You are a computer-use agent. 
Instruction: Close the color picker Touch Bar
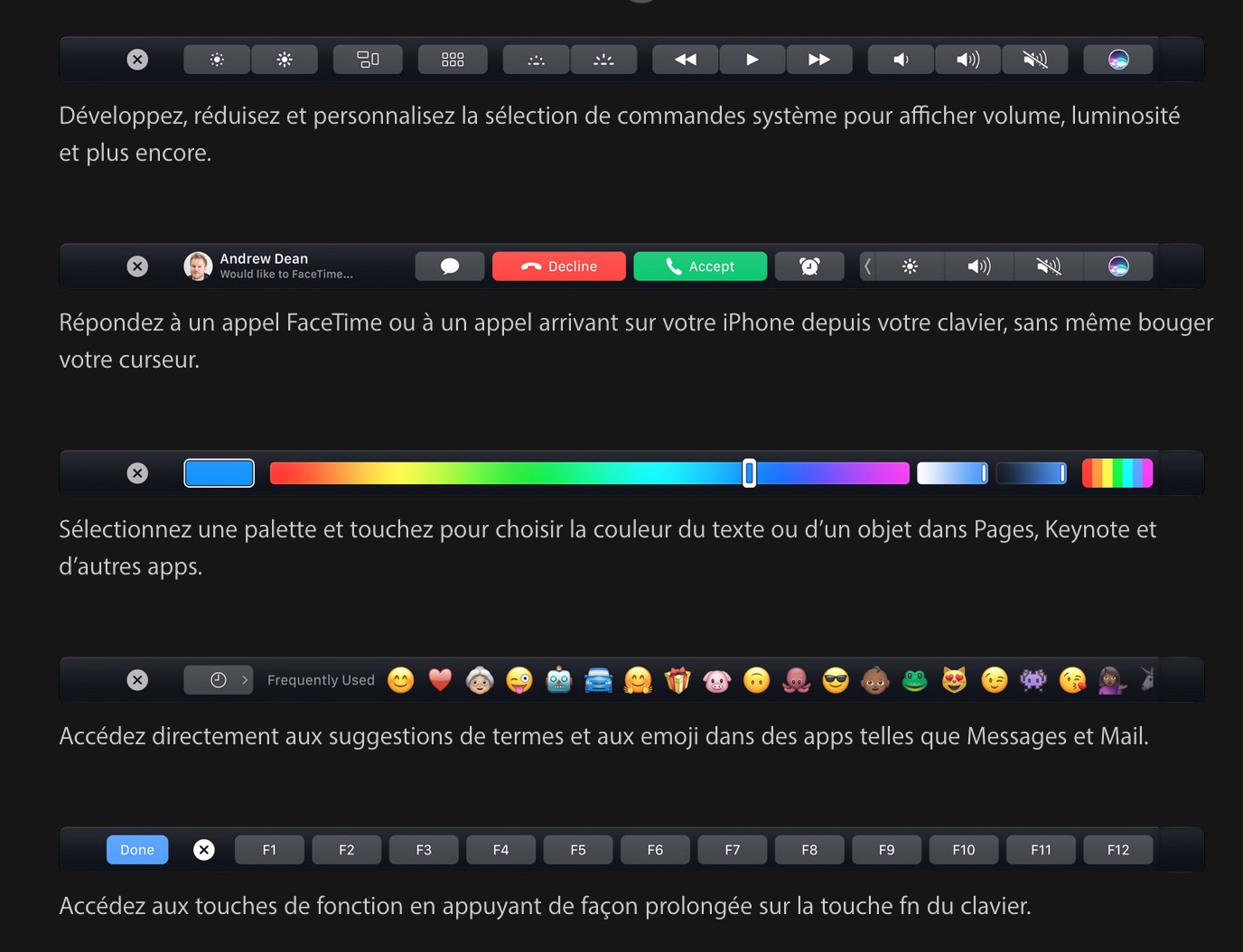click(x=137, y=473)
